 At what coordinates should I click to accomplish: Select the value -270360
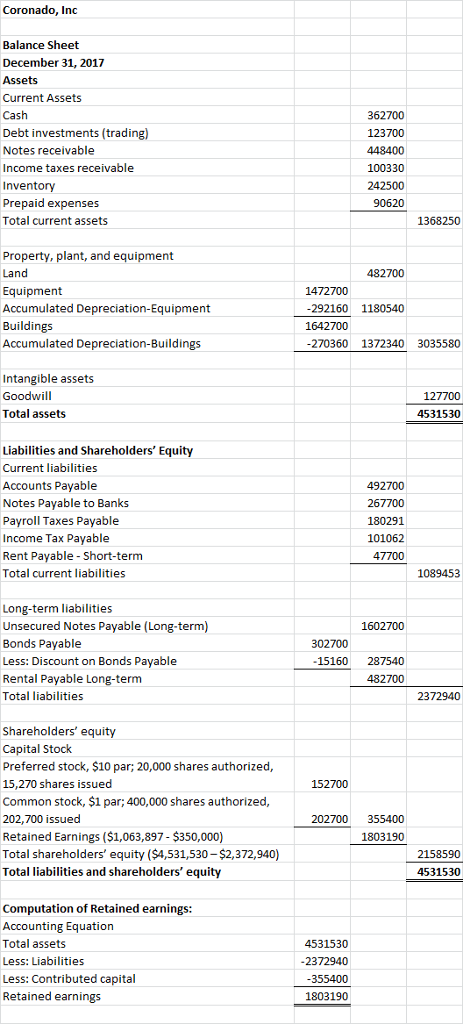tap(328, 344)
